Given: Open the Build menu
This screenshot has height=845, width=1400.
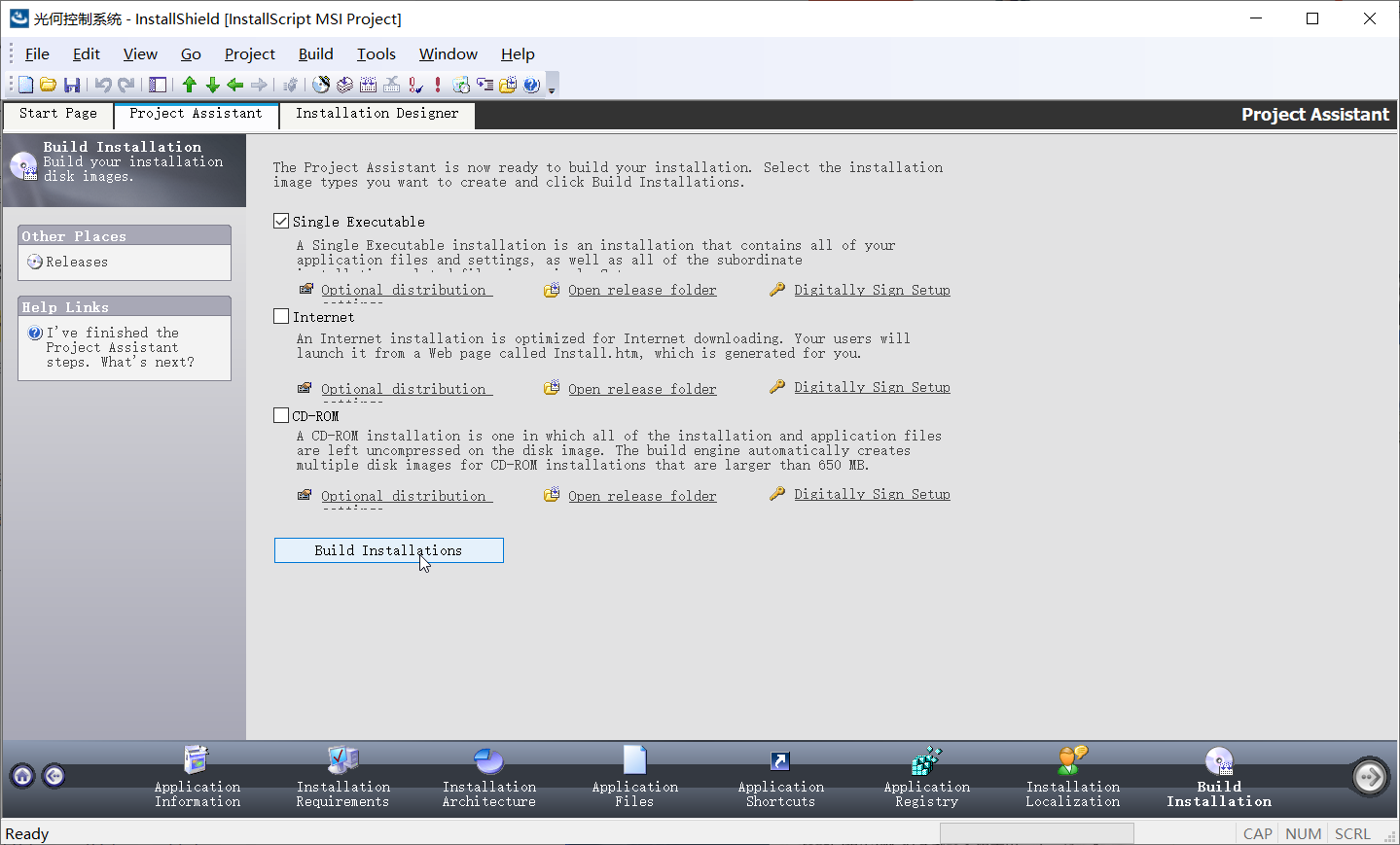Looking at the screenshot, I should tap(315, 54).
